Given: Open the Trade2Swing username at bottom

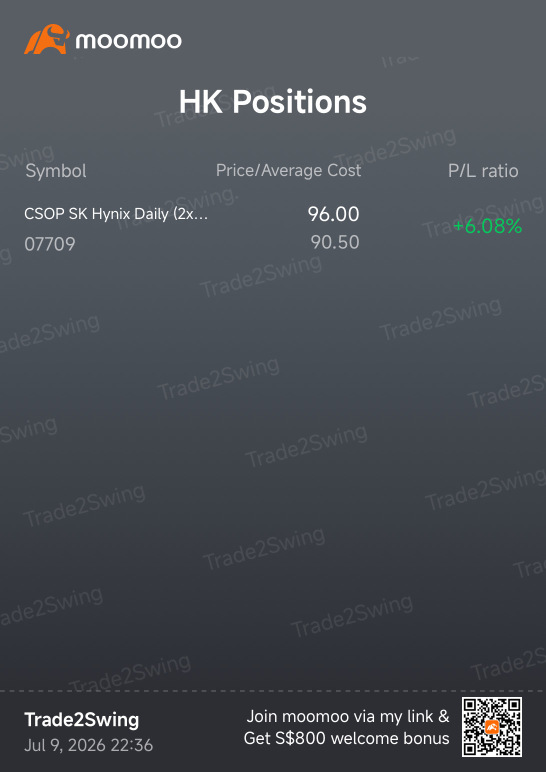Looking at the screenshot, I should click(82, 720).
